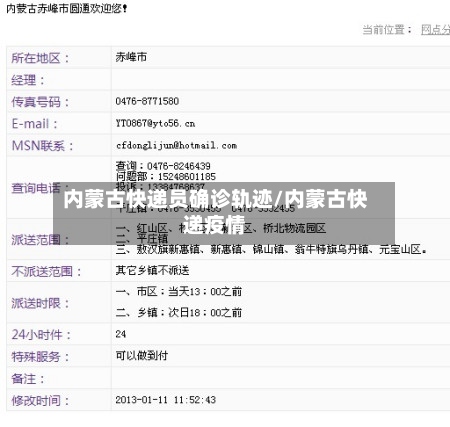Select the 查询 phone 0476-8246439
The width and height of the screenshot is (450, 427).
163,166
